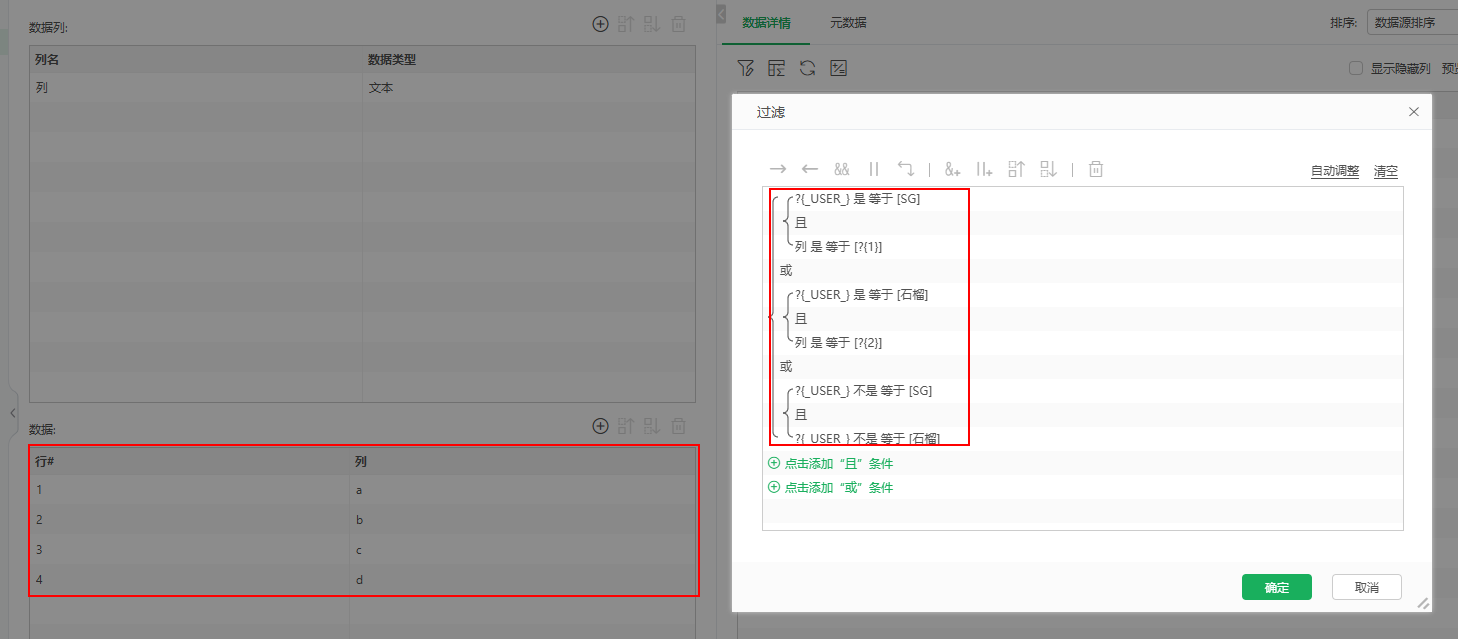
Task: Click resize grip of 过滤 dialog
Action: click(x=1423, y=603)
